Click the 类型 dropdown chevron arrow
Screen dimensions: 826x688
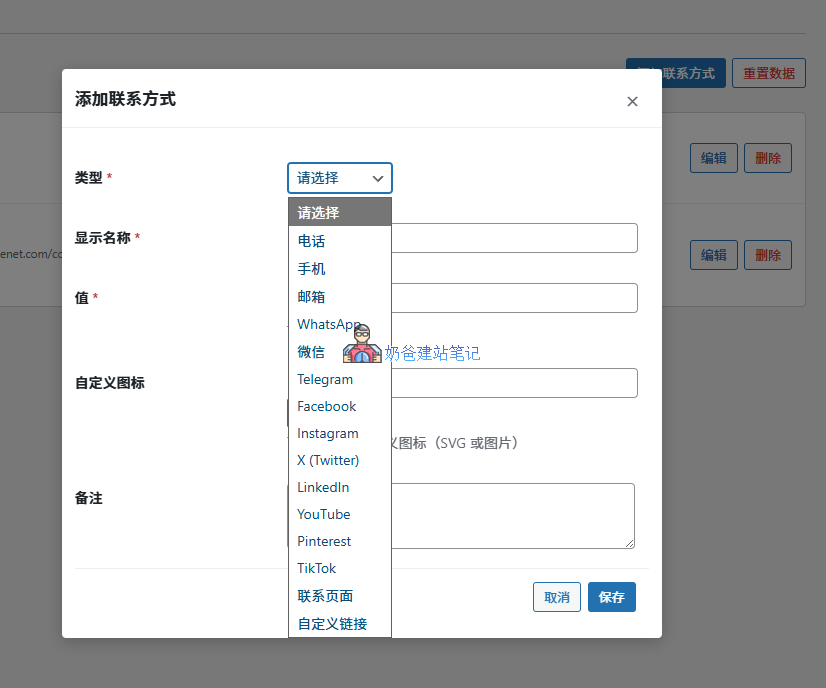pos(378,179)
